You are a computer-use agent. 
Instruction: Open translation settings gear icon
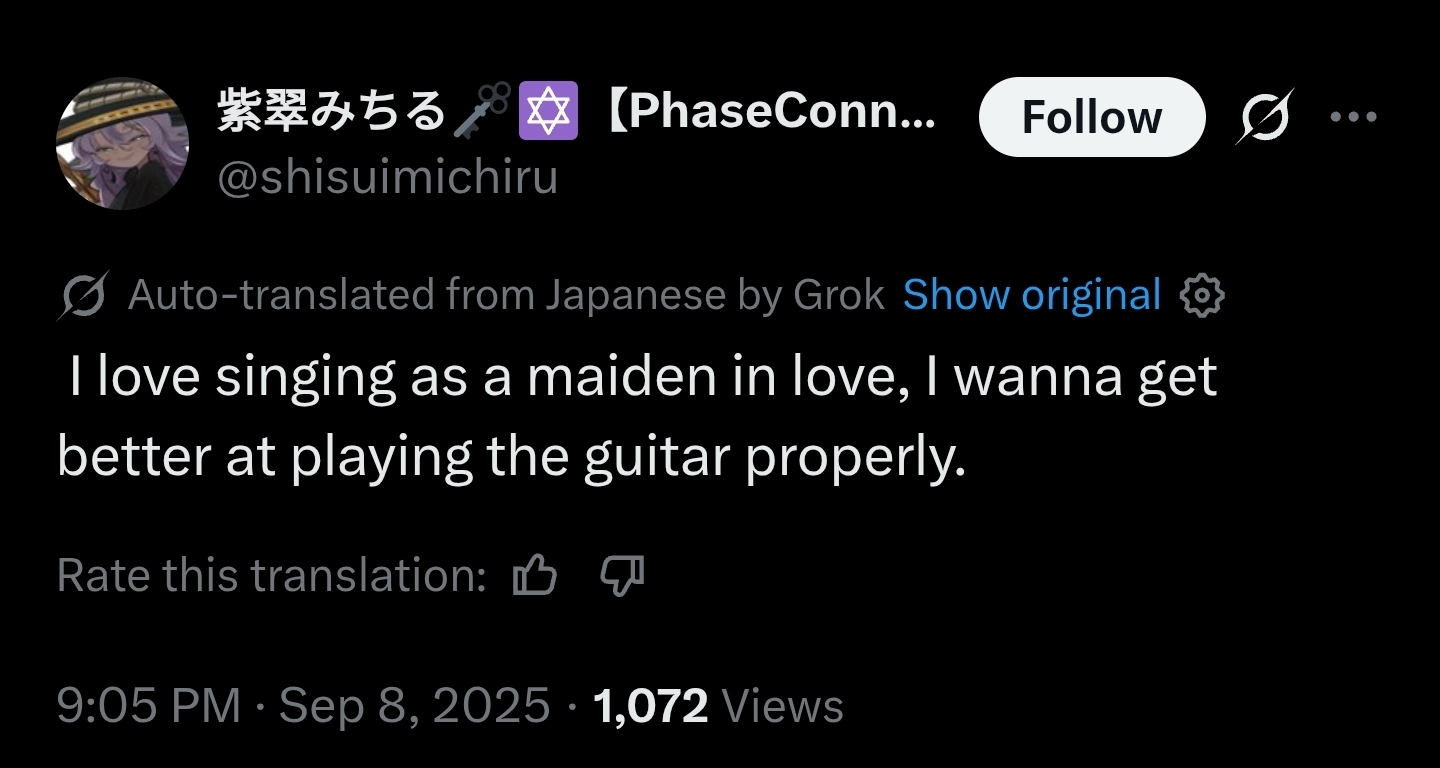click(1202, 296)
